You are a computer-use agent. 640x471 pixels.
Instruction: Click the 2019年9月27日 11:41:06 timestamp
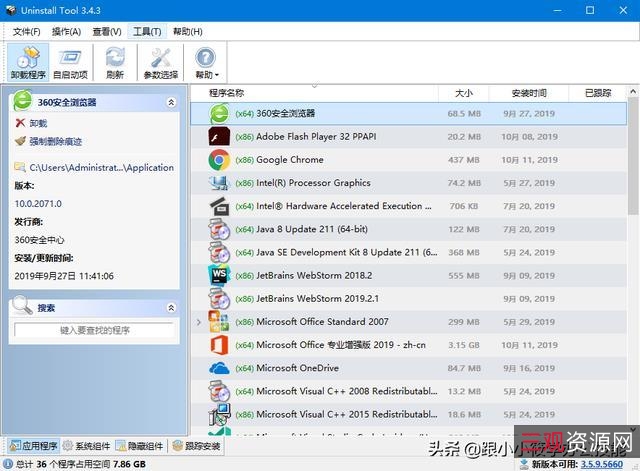click(x=64, y=276)
